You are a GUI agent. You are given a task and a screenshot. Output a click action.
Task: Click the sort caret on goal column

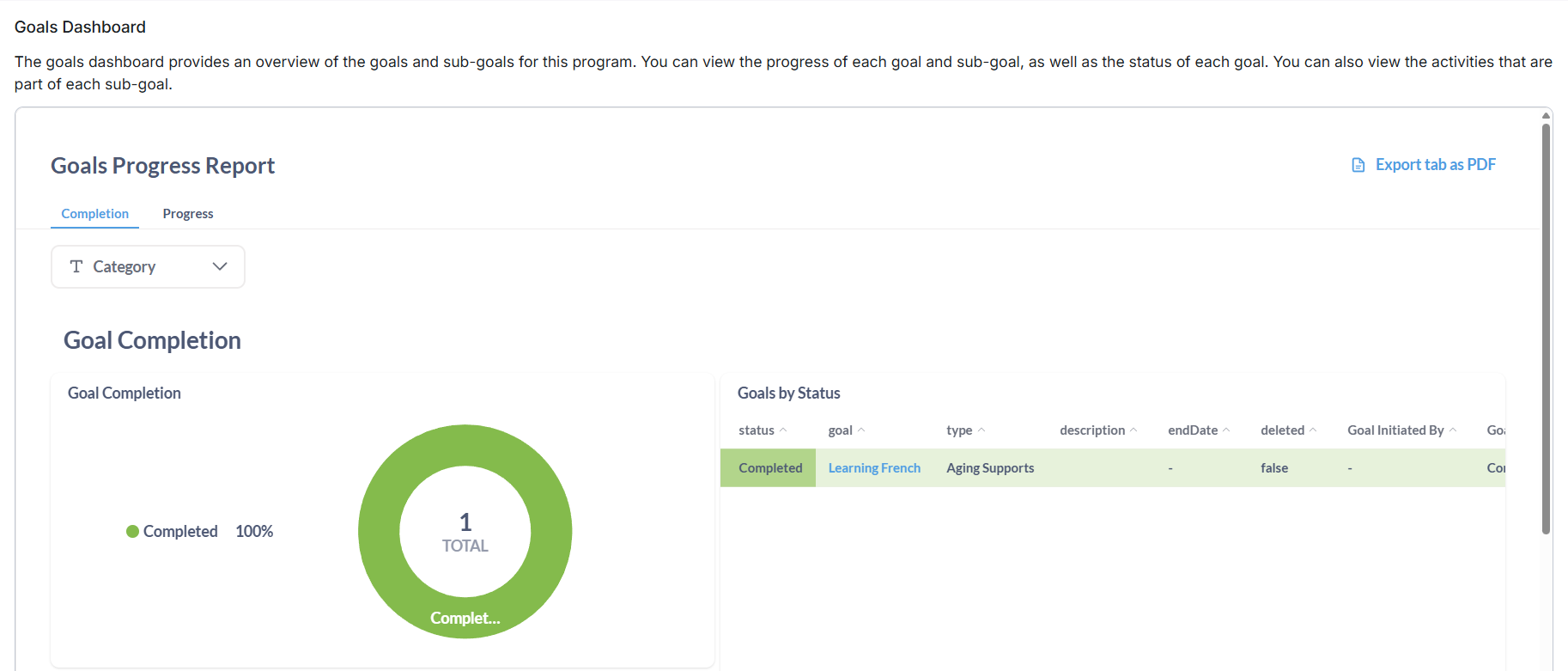[863, 429]
